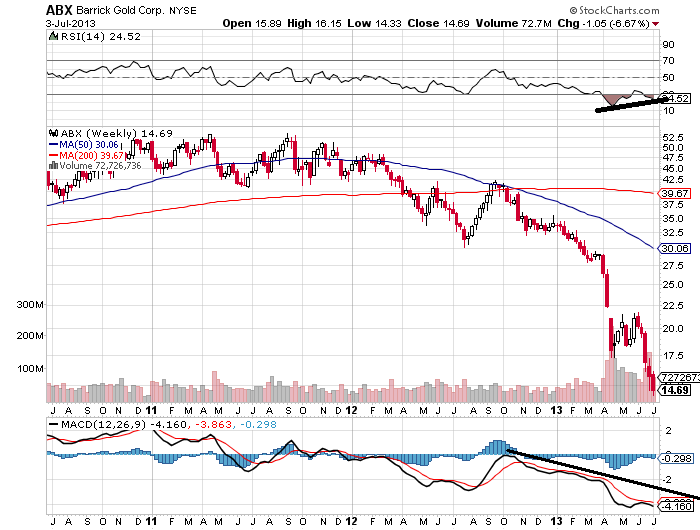
Task: Click the Chg -1.05 (-6.67%) value
Action: point(604,23)
